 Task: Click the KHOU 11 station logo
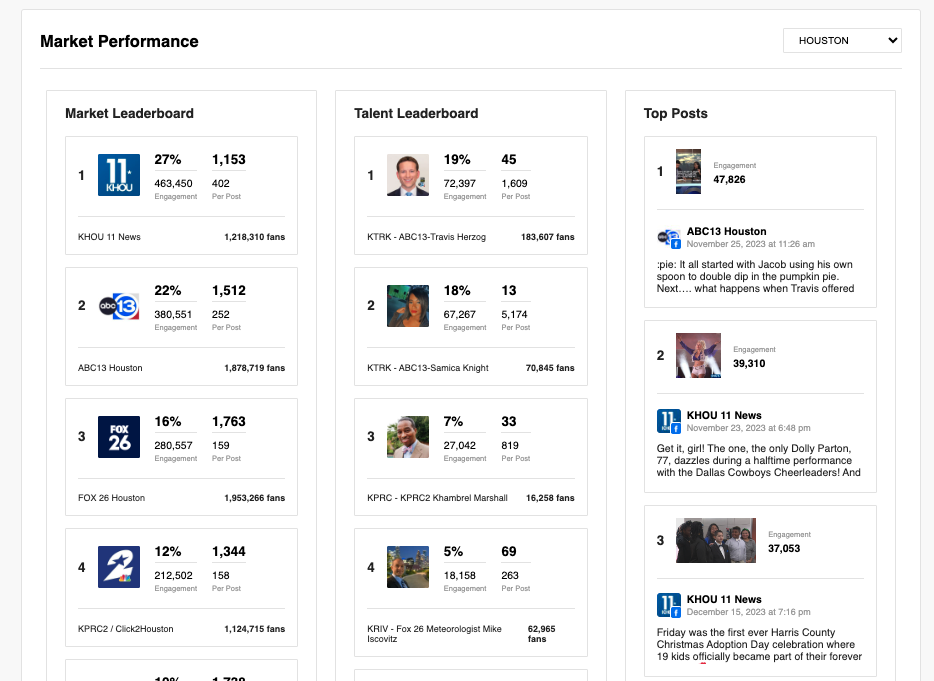(119, 175)
